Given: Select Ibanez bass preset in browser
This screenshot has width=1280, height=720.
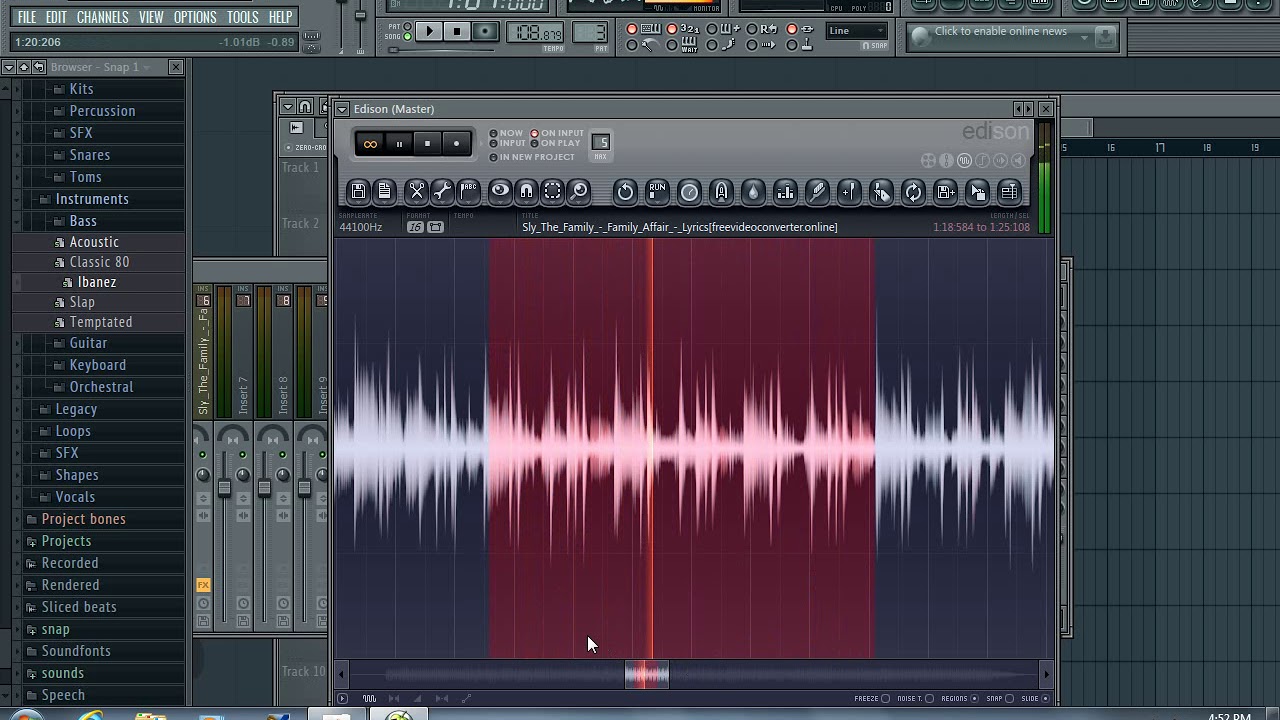Looking at the screenshot, I should tap(97, 282).
